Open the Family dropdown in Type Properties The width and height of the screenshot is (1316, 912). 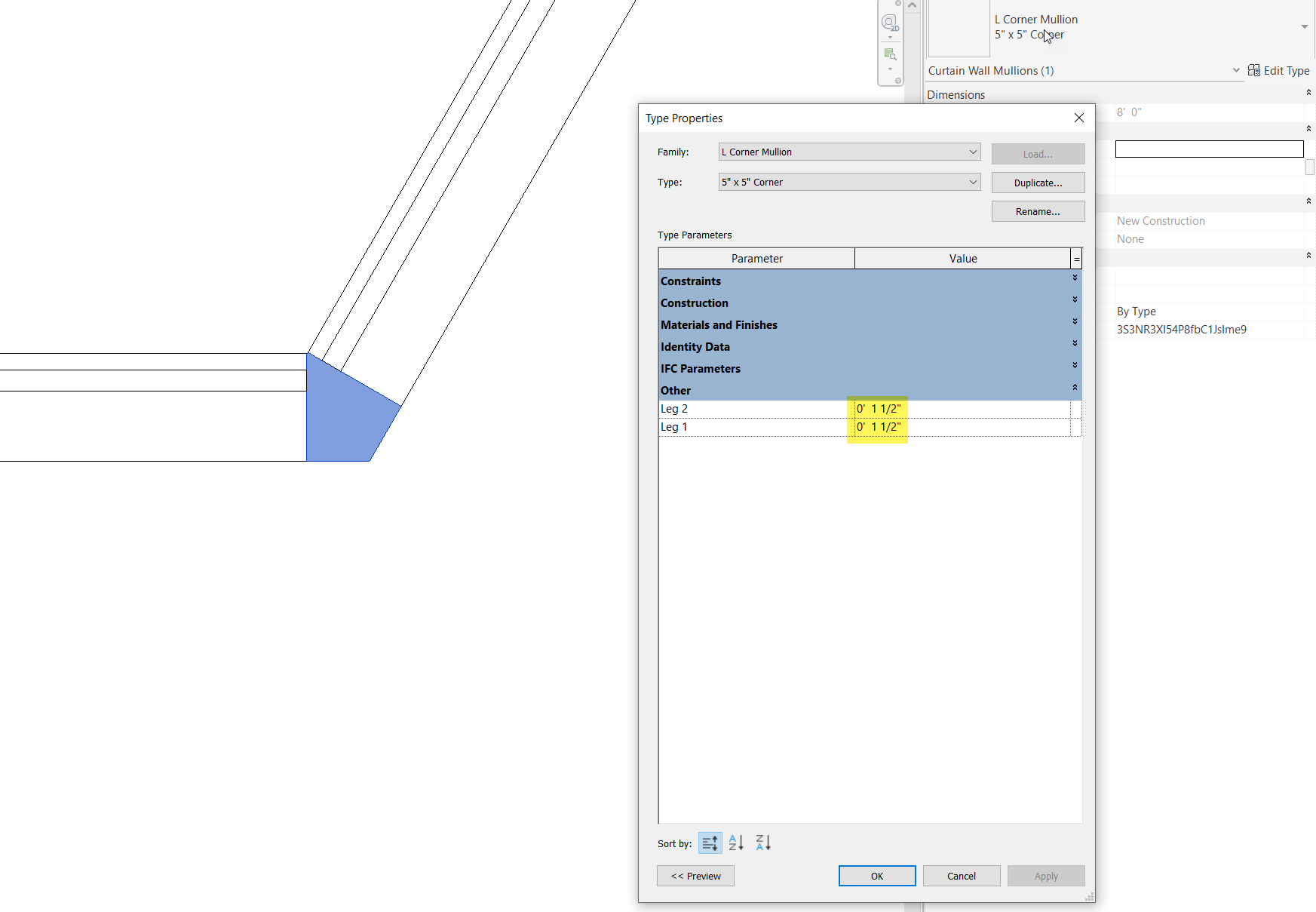click(972, 152)
